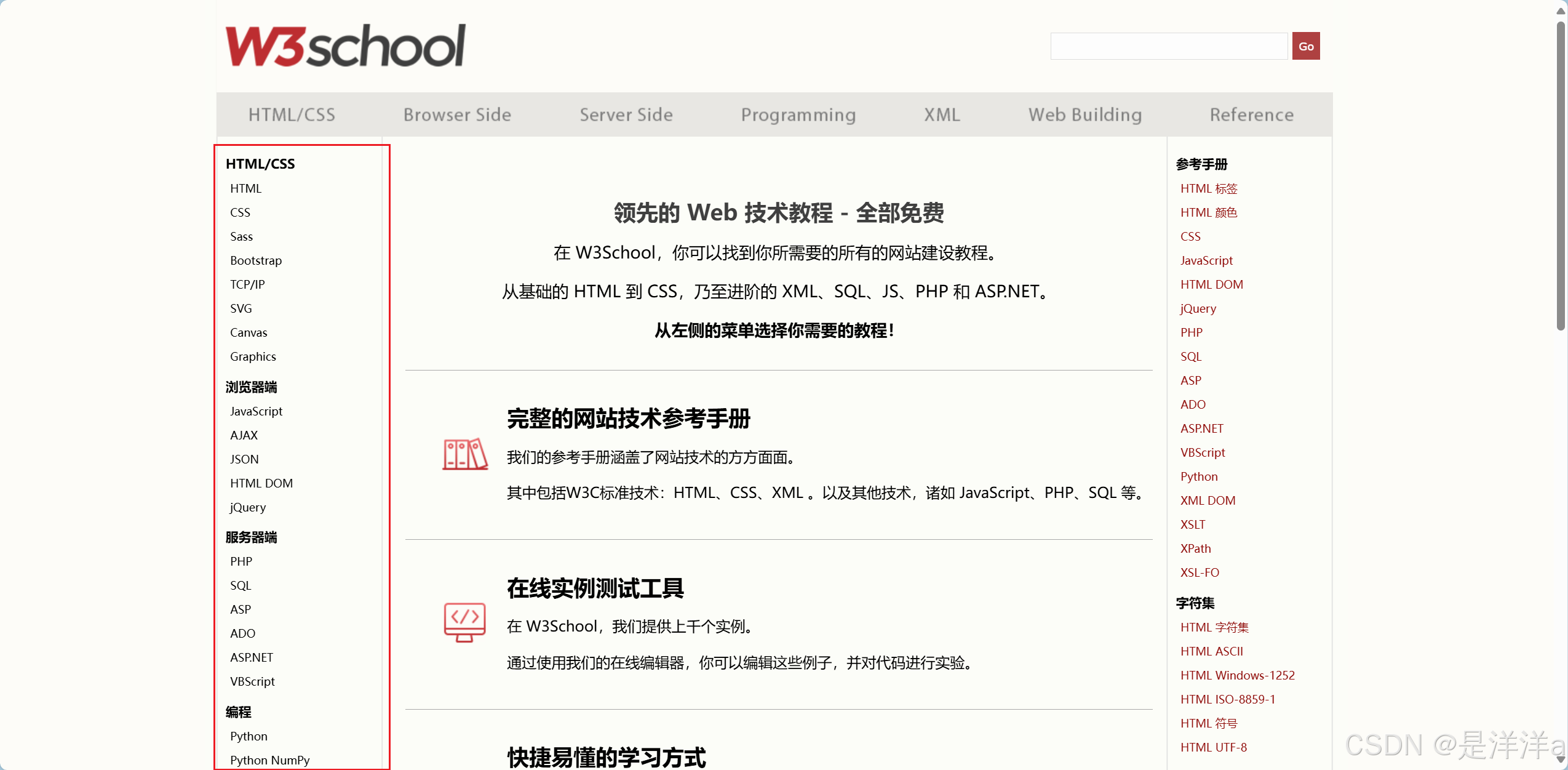This screenshot has width=1568, height=770.
Task: Open the VBScript reference in right sidebar
Action: (1203, 452)
